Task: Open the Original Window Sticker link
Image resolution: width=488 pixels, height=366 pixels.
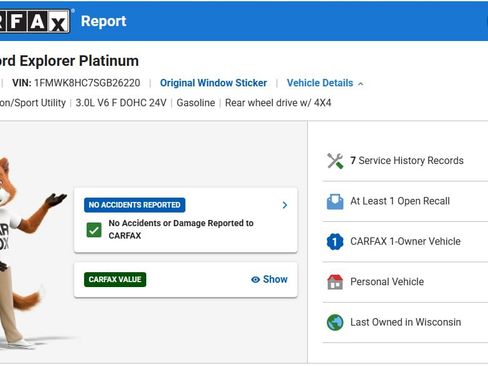Action: (213, 83)
